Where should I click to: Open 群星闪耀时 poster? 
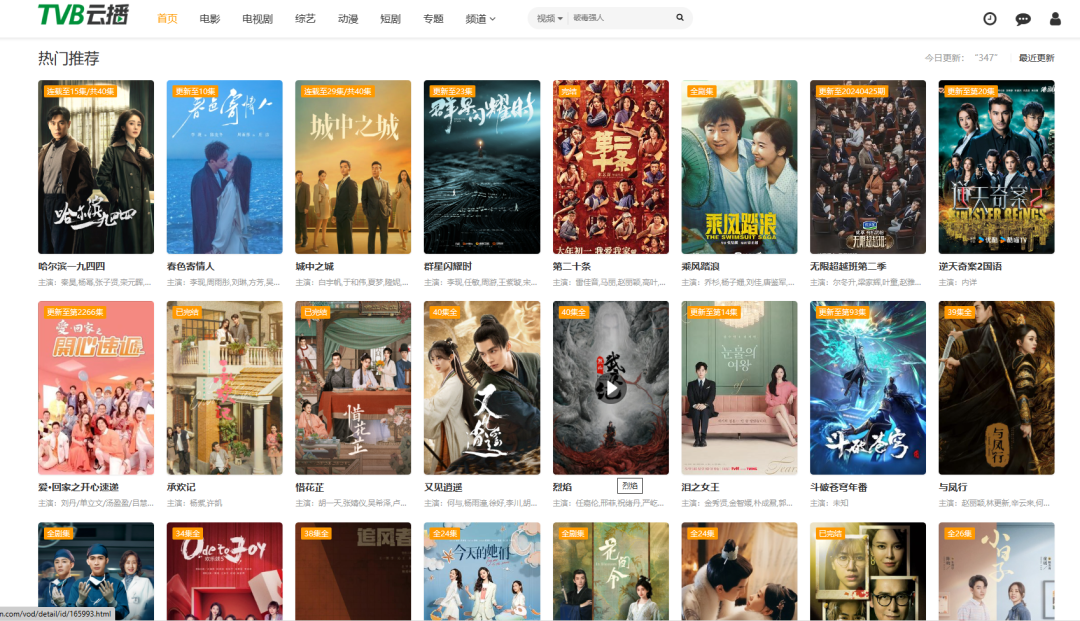[482, 167]
